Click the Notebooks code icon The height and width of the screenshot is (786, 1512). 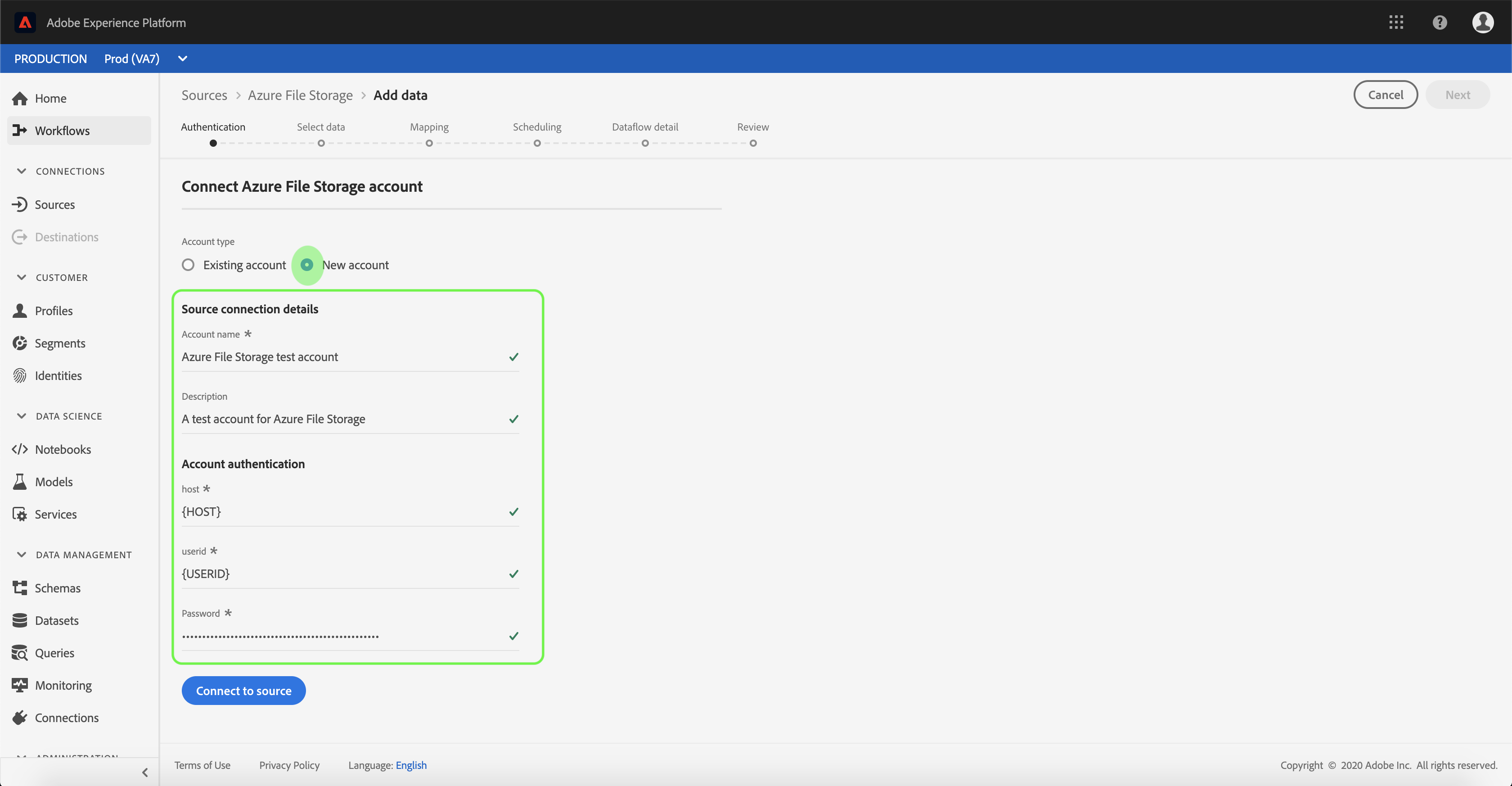20,449
